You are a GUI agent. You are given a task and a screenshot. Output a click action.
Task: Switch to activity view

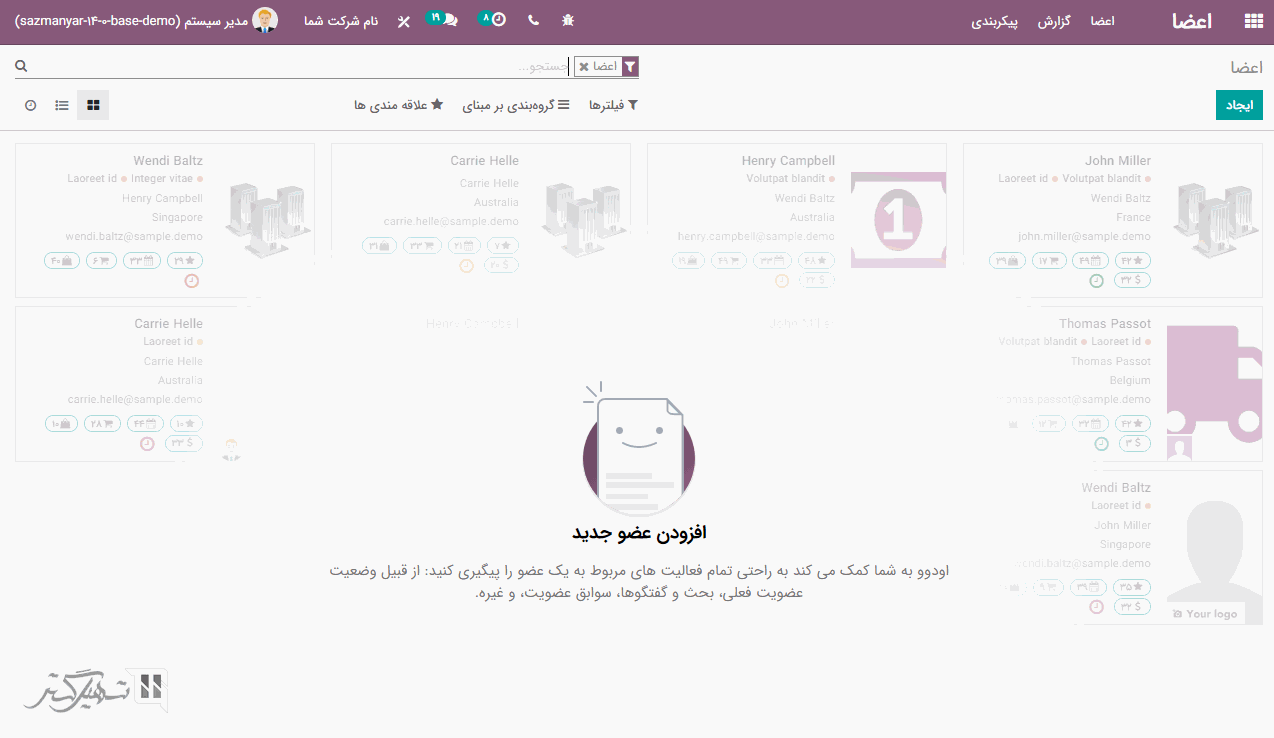[30, 105]
